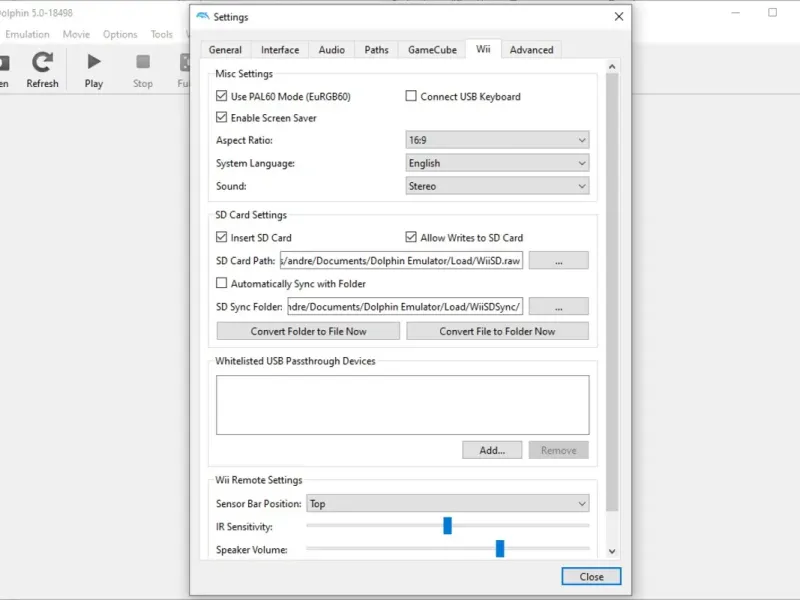The height and width of the screenshot is (600, 800).
Task: Click the SD Sync Folder text field
Action: point(405,307)
